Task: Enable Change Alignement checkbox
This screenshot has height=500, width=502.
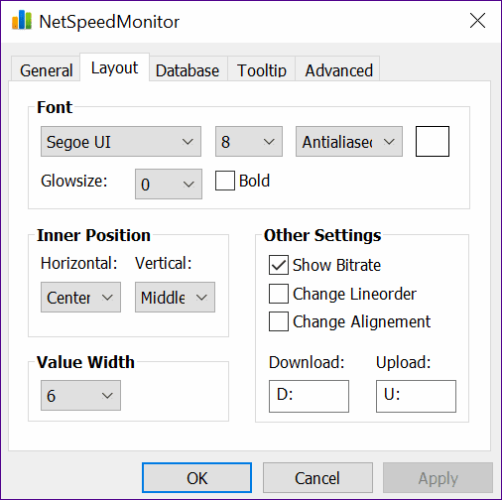Action: click(279, 322)
